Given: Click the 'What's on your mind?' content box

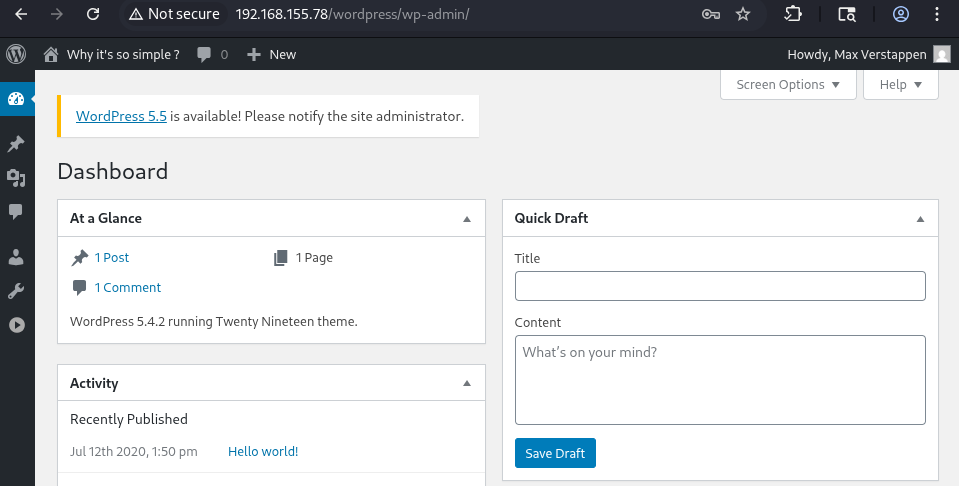Looking at the screenshot, I should click(720, 380).
